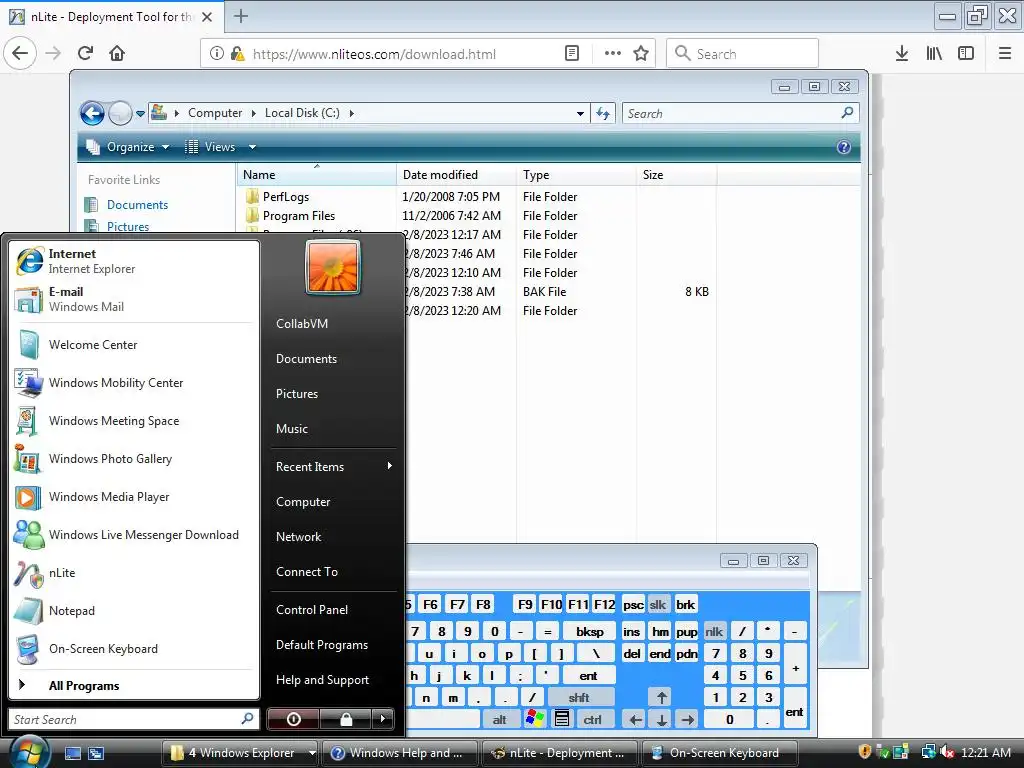This screenshot has width=1024, height=768.
Task: Expand Local Disk (C:) breadcrumb arrow
Action: pos(351,113)
